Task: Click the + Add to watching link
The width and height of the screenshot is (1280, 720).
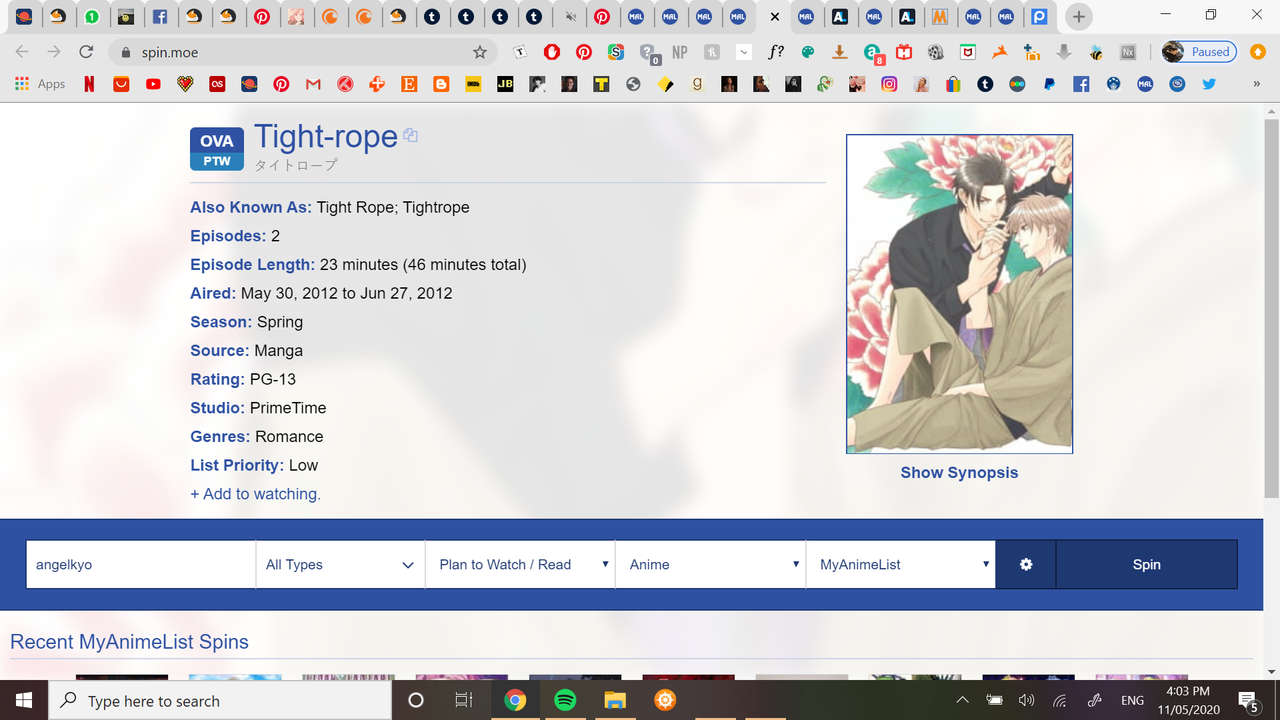Action: [255, 494]
